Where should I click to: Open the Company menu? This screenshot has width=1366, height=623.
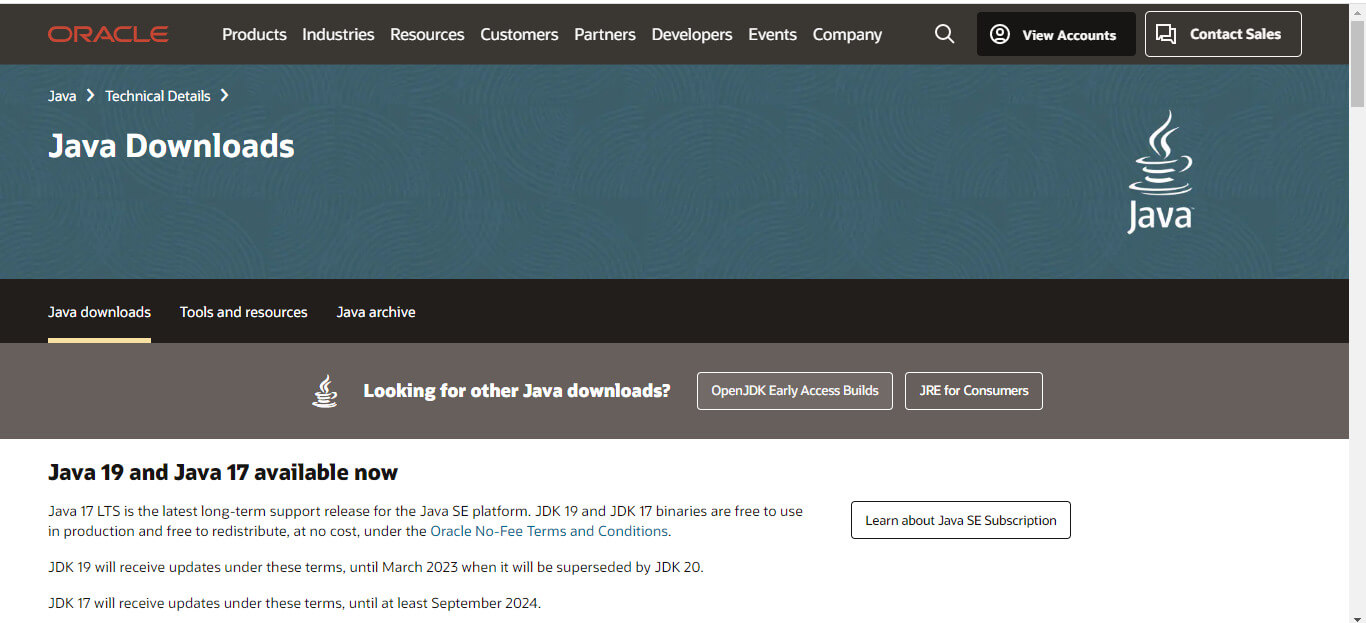pyautogui.click(x=846, y=34)
